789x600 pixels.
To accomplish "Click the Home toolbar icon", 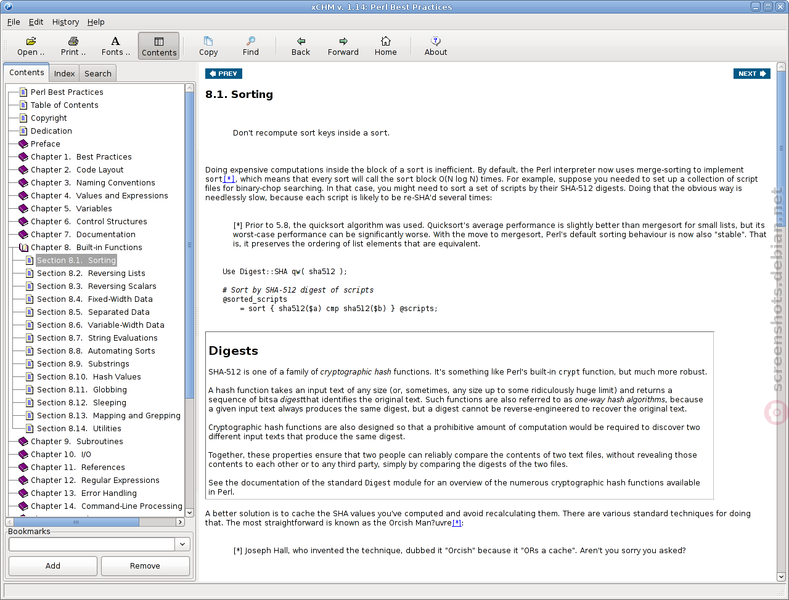I will click(x=385, y=46).
